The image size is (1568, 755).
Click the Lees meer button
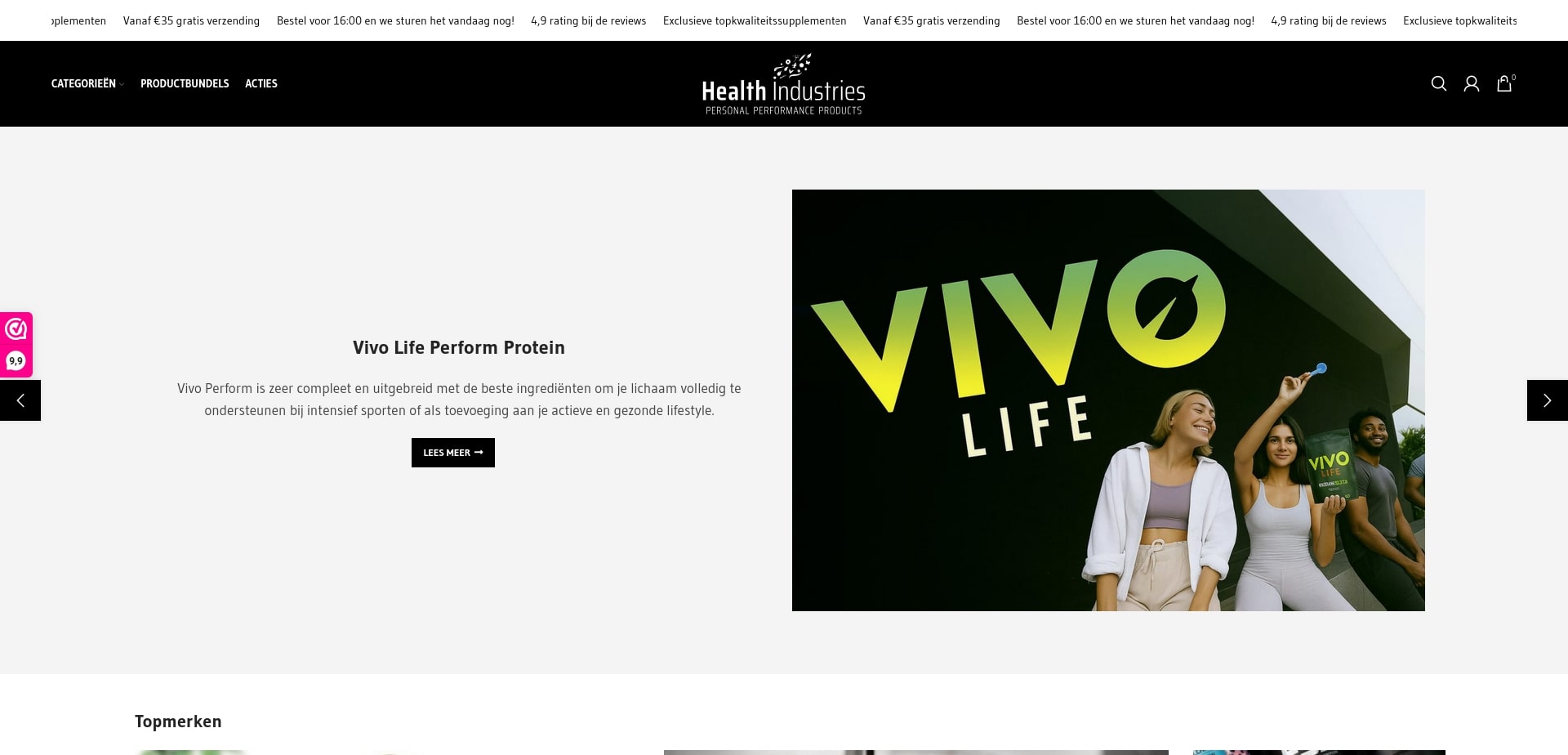pyautogui.click(x=453, y=453)
